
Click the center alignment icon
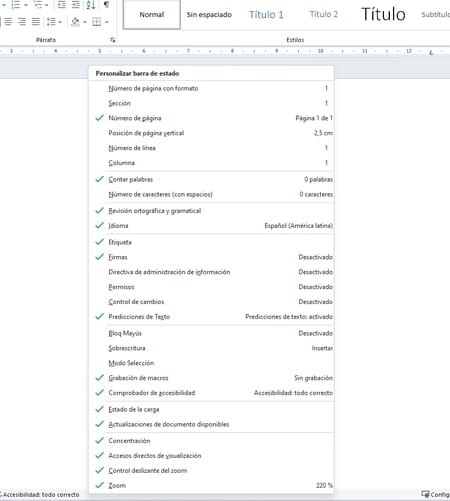tap(8, 22)
